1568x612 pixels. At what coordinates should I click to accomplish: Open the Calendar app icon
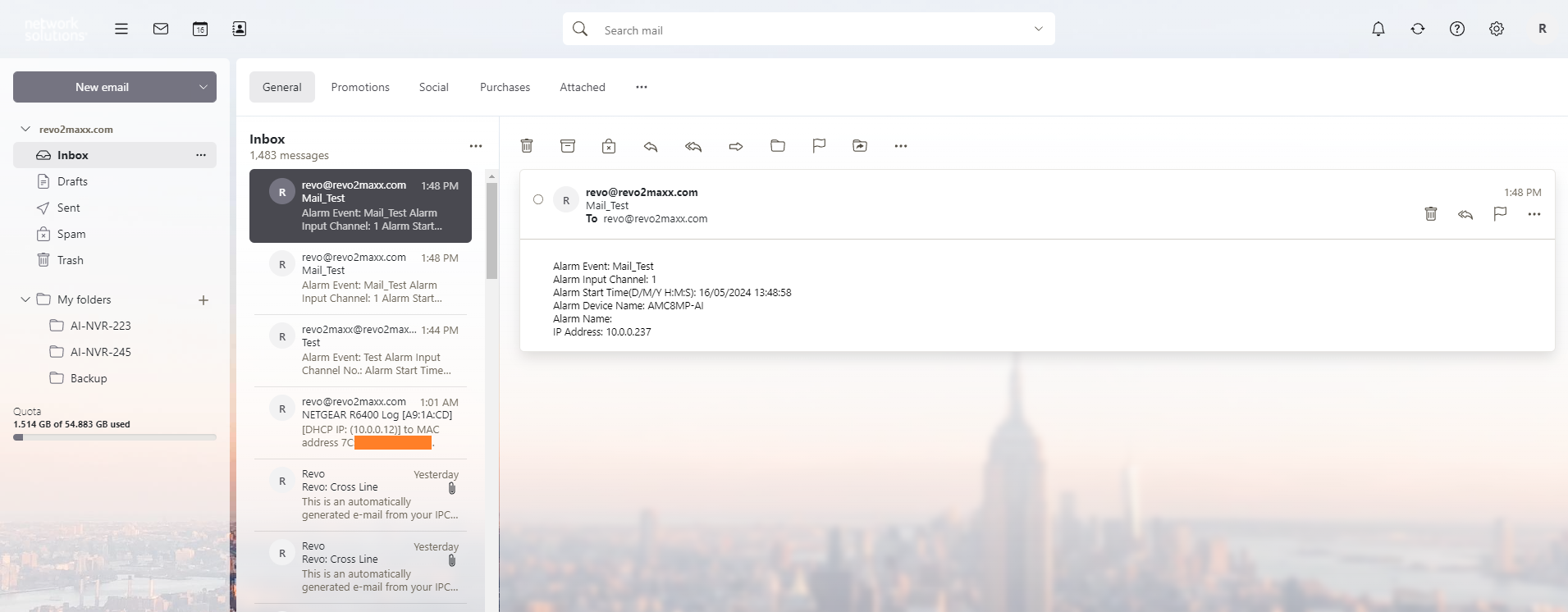coord(200,29)
